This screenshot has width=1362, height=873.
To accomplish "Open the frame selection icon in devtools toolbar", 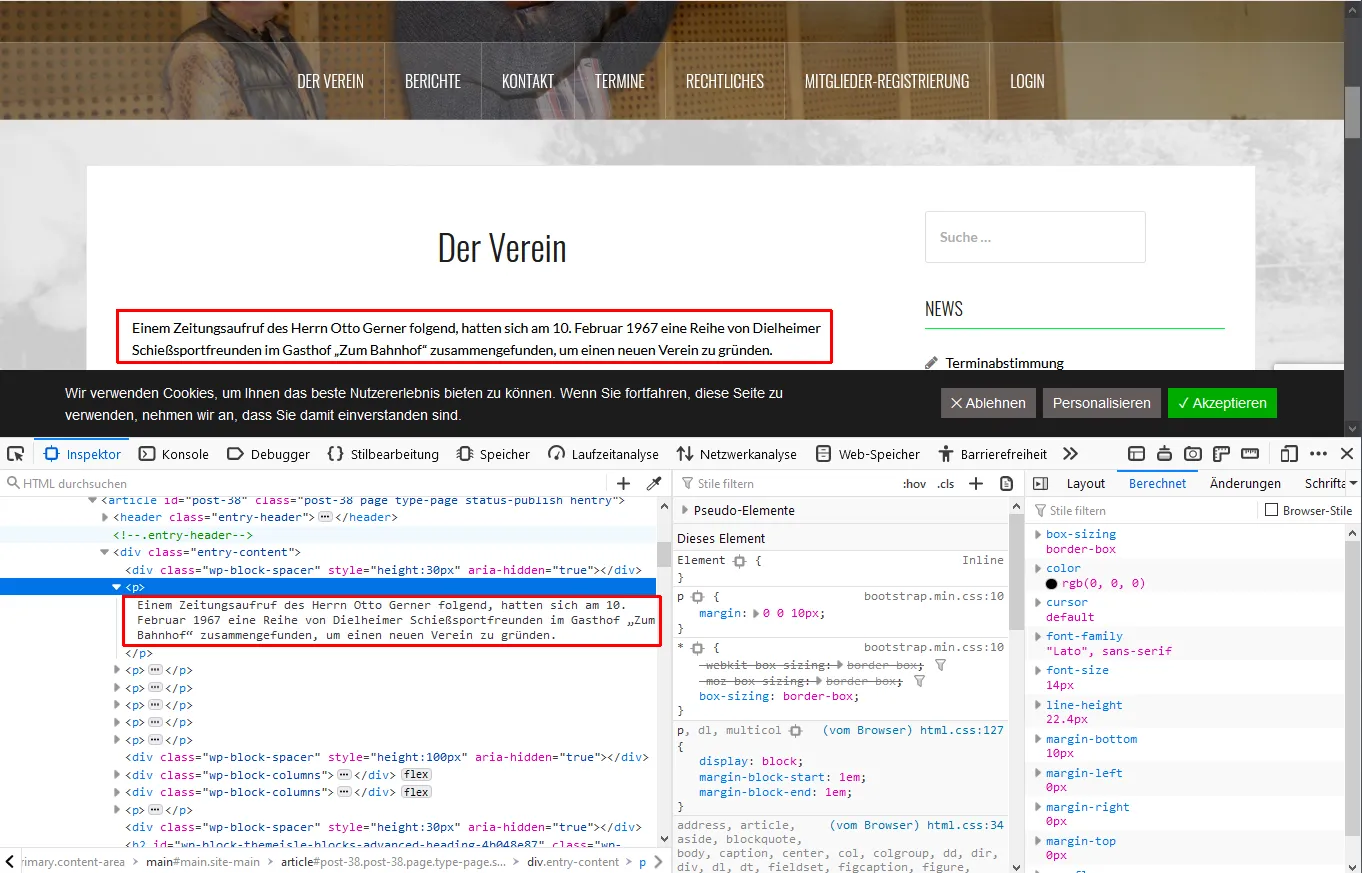I will 1136,454.
